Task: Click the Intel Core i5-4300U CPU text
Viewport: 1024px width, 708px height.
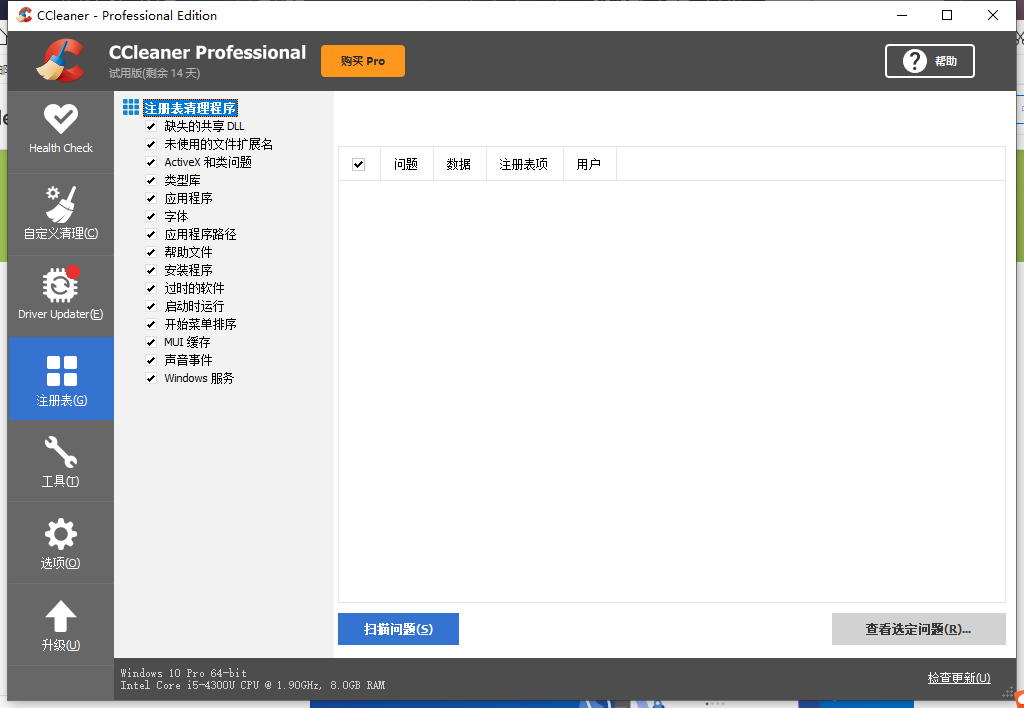Action: [252, 685]
